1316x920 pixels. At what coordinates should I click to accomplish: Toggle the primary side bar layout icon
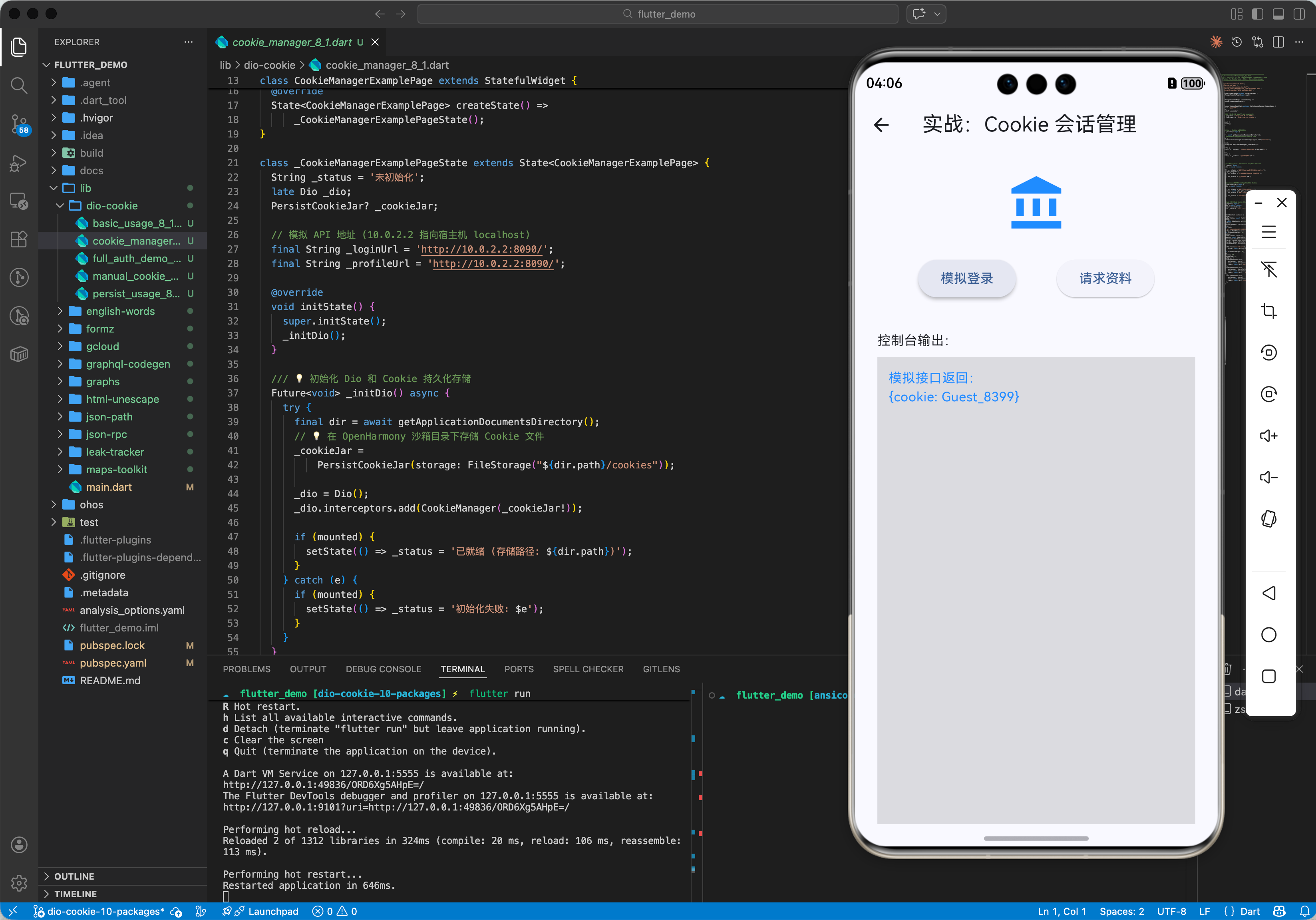click(1258, 14)
